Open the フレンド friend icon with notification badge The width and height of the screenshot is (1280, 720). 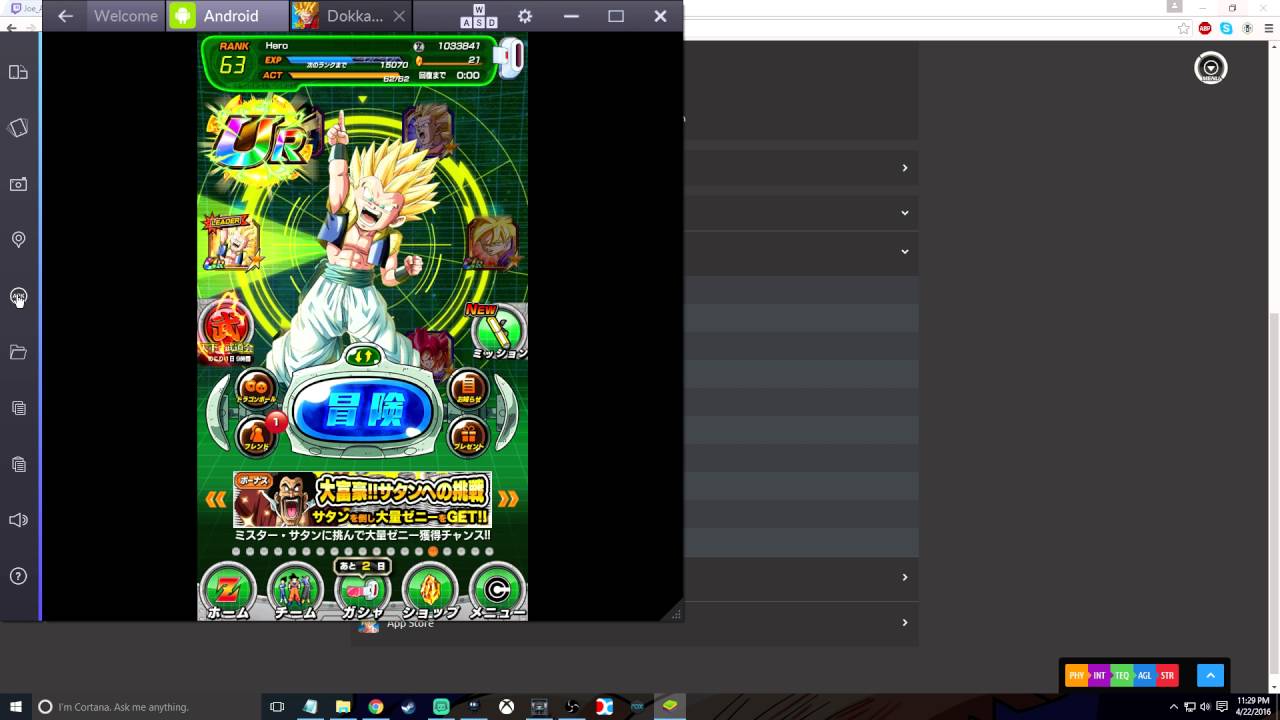[257, 436]
